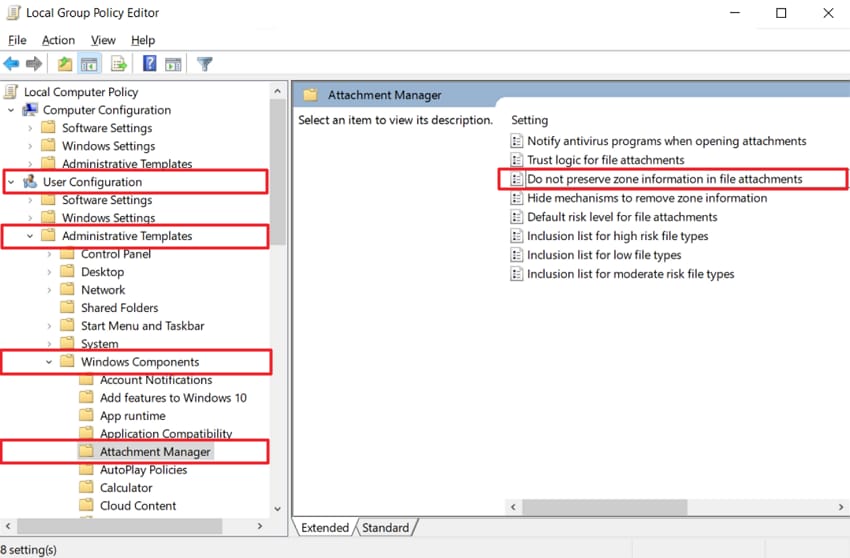850x558 pixels.
Task: Click the Local Computer Policy root icon
Action: coord(11,92)
